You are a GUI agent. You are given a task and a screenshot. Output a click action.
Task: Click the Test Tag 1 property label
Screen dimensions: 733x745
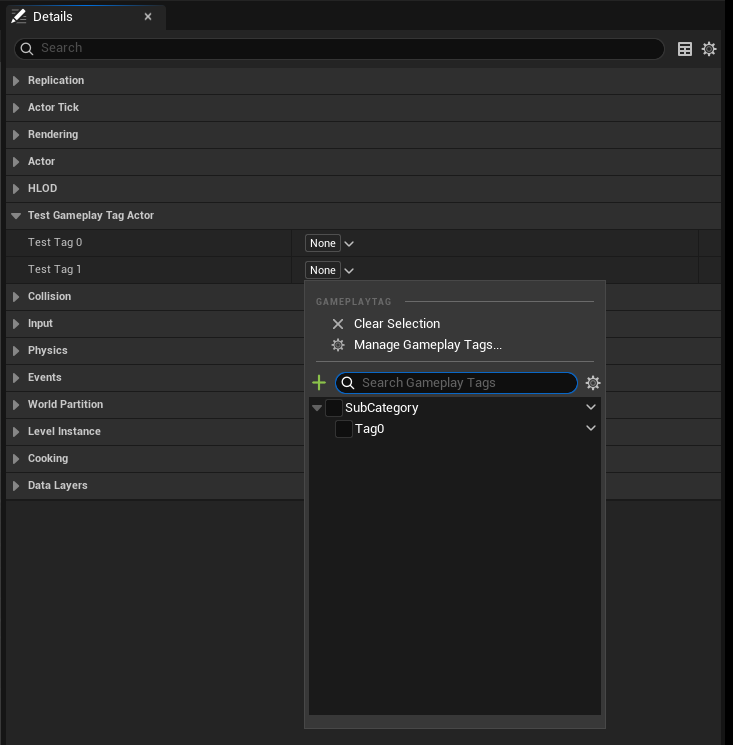point(55,269)
